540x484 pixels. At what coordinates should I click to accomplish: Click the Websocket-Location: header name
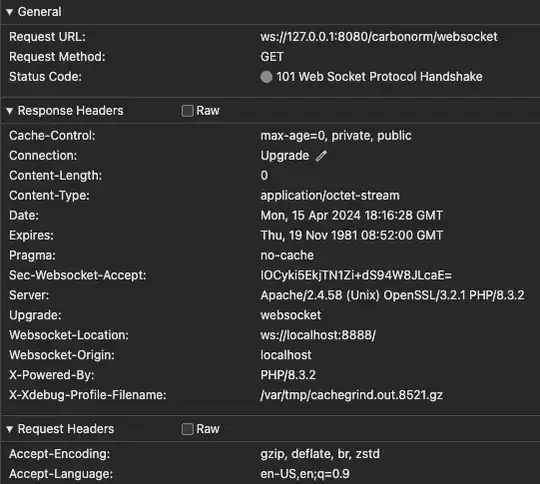[x=69, y=335]
